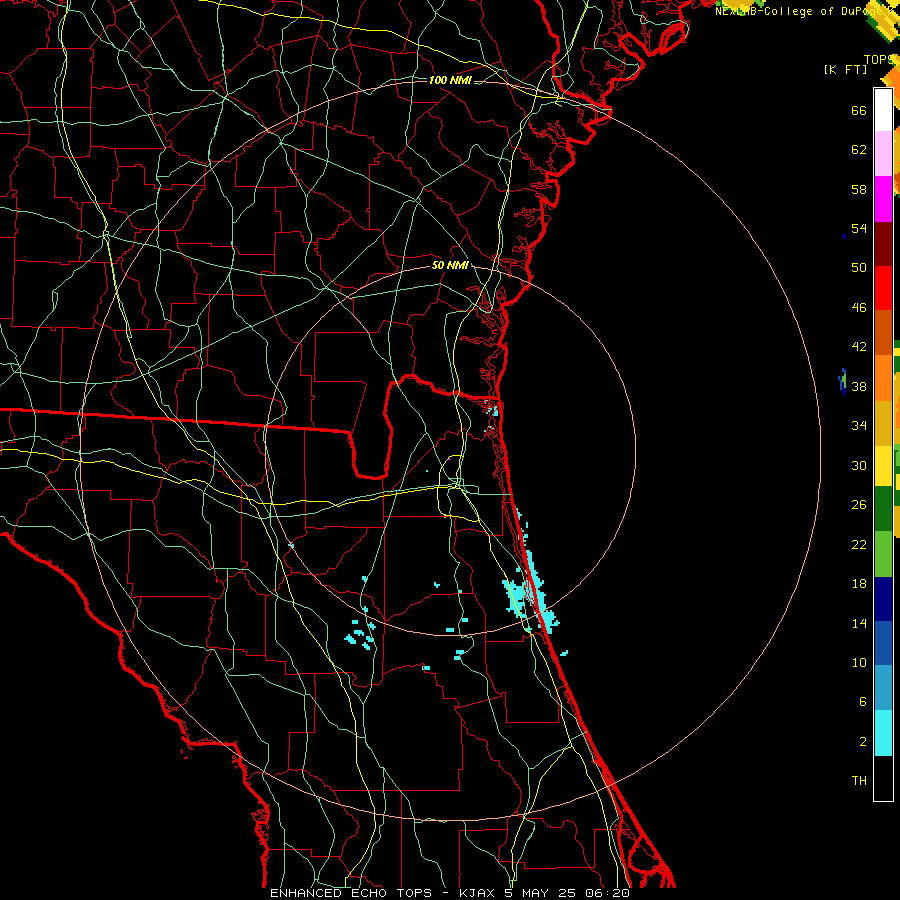Click the dark green legend swatch
Image resolution: width=900 pixels, height=900 pixels.
(883, 509)
